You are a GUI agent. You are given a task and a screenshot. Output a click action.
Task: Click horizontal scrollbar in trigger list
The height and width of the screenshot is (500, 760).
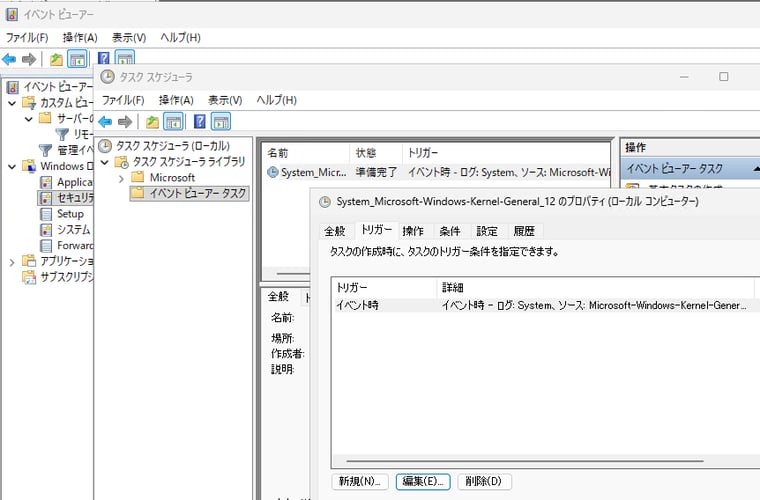525,461
